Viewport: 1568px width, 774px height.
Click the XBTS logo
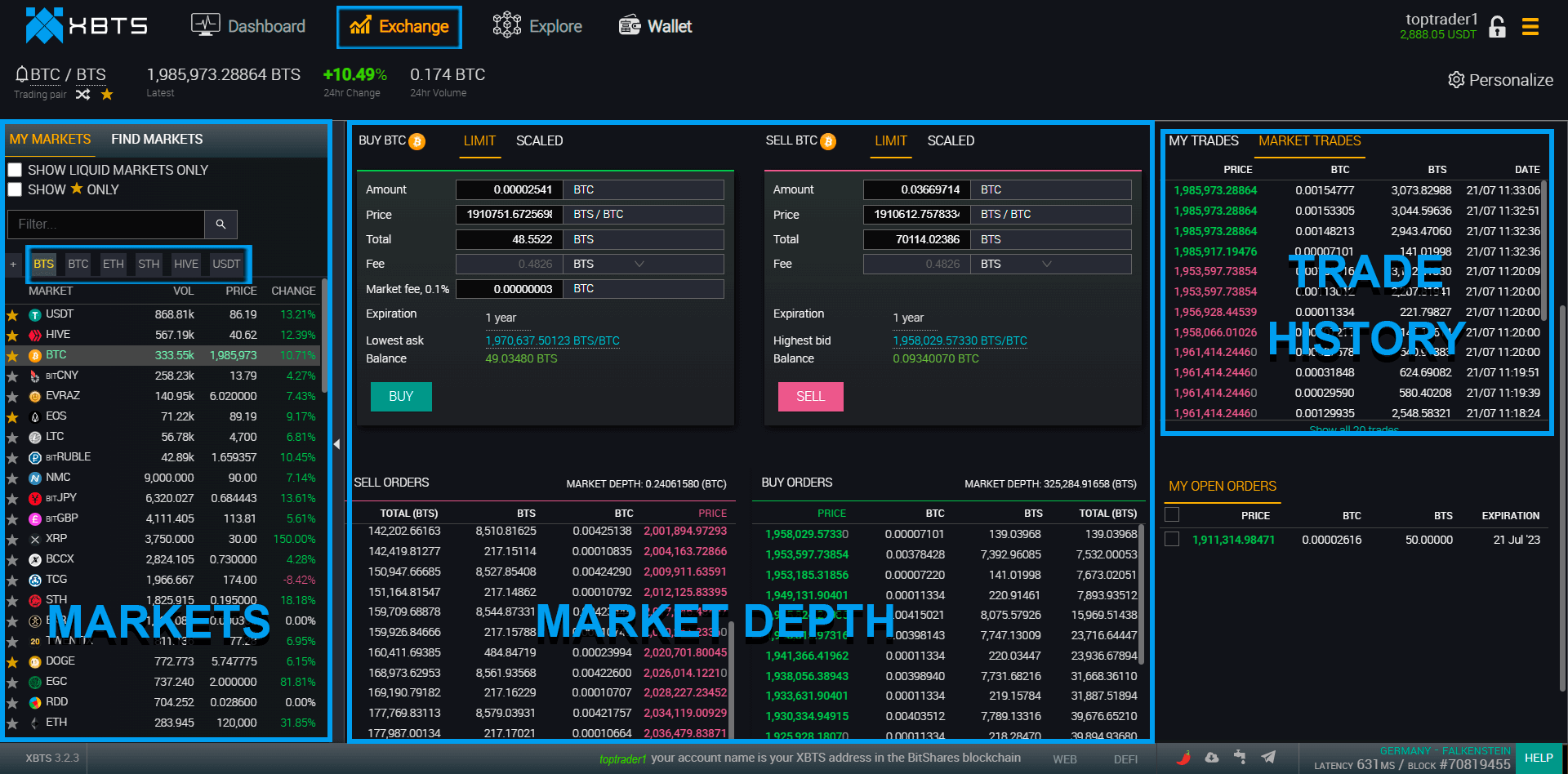tap(86, 25)
